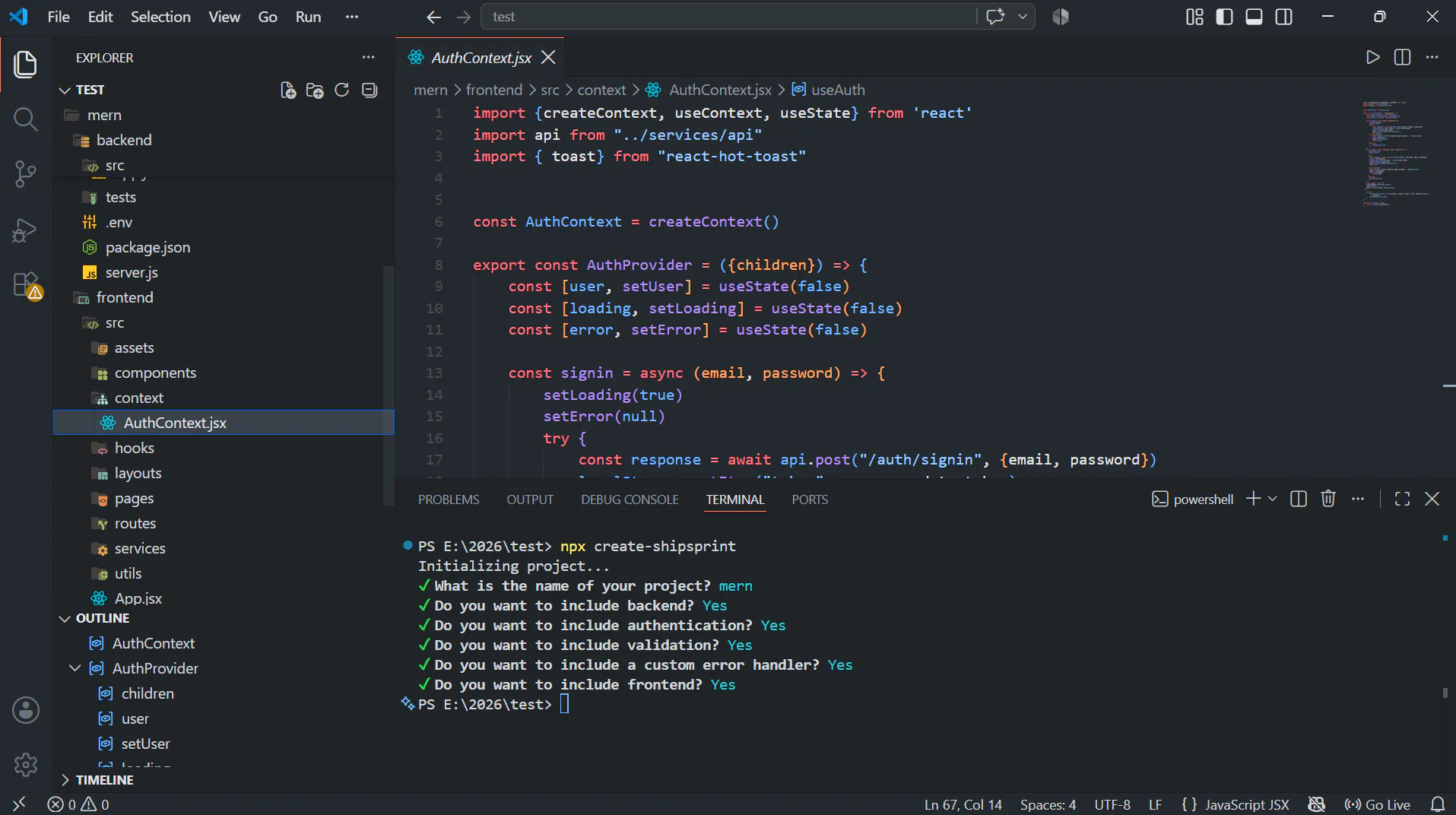The image size is (1456, 815).
Task: Open the Source Control view icon
Action: point(25,174)
